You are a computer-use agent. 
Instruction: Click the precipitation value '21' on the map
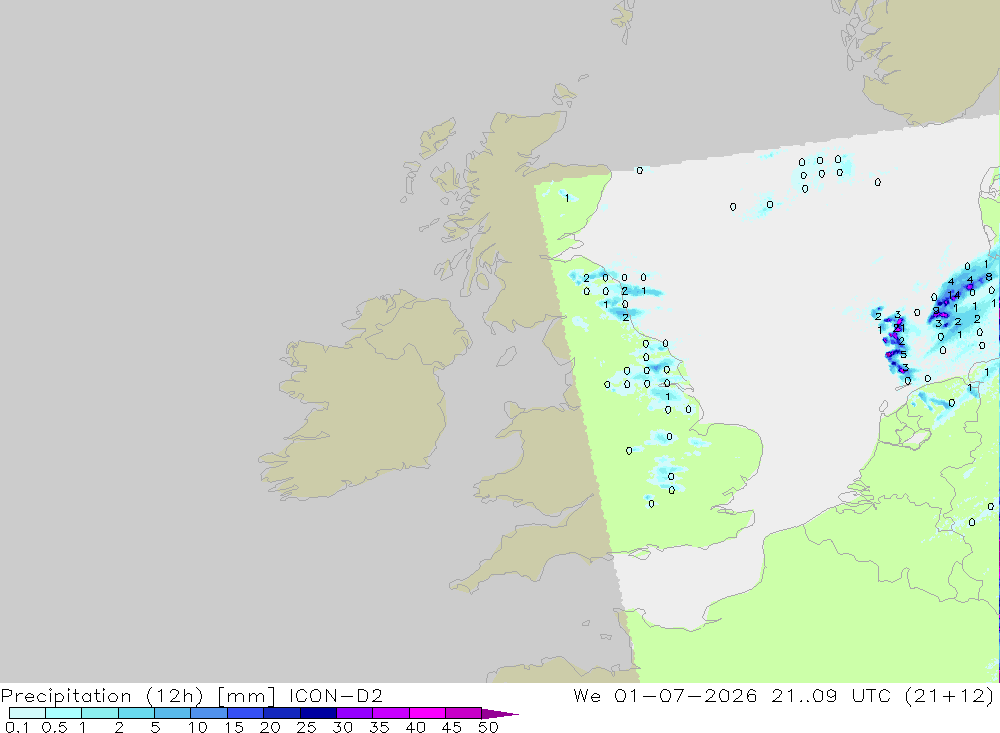point(899,328)
